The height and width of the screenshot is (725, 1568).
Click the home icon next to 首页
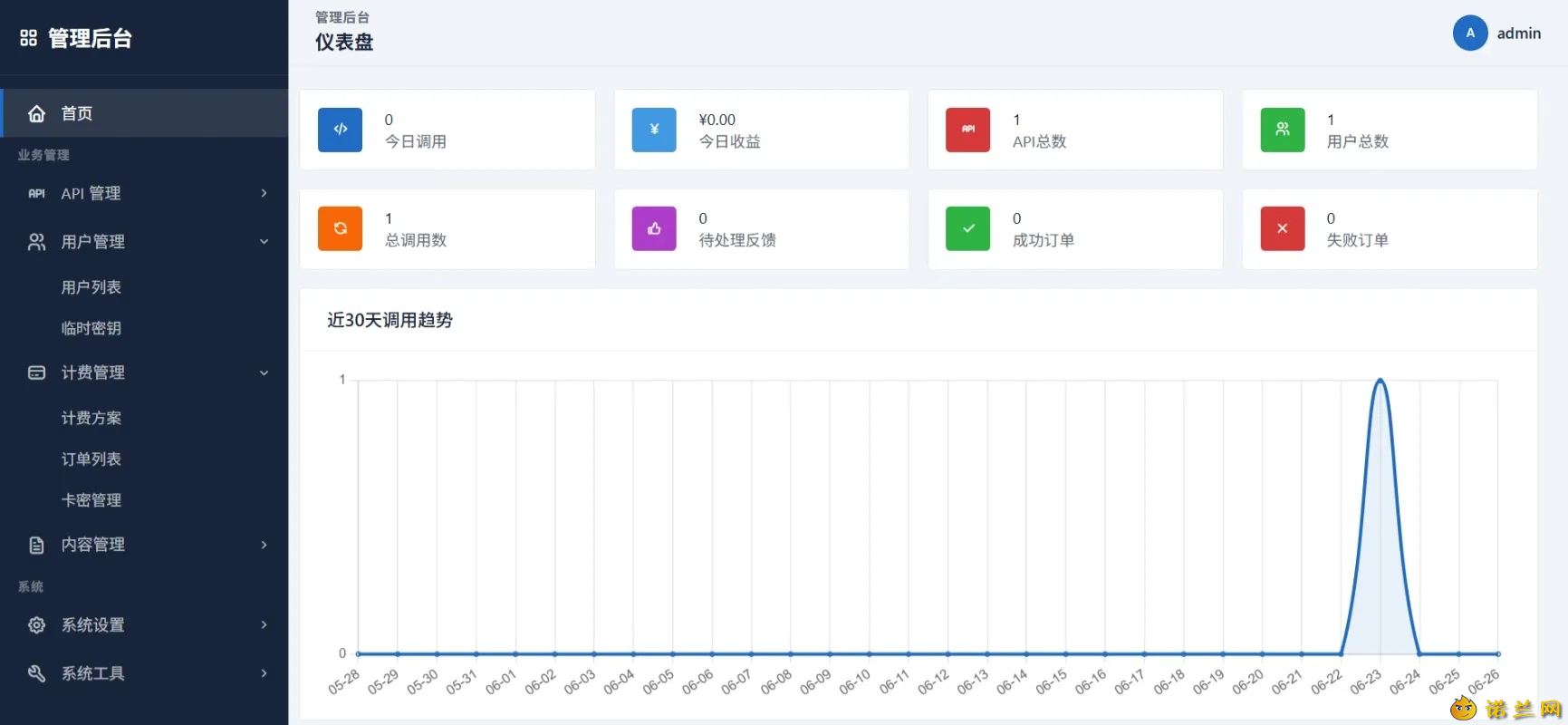pos(36,113)
